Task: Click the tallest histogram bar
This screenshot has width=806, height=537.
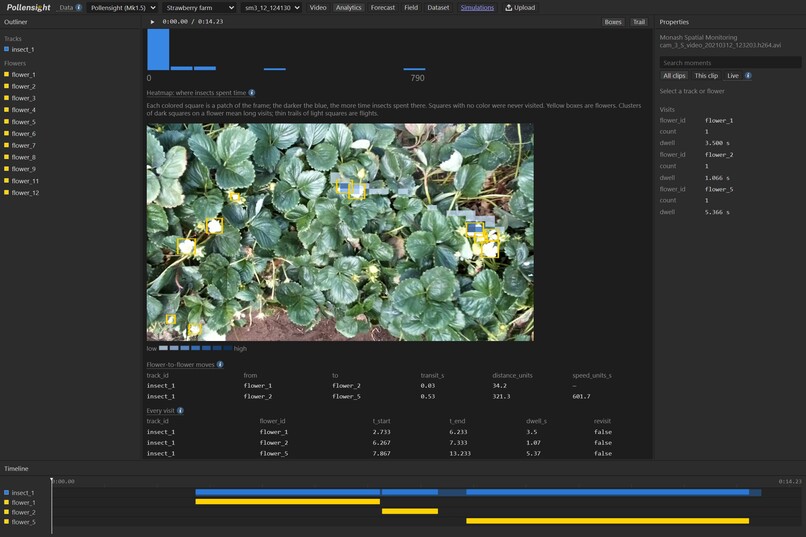Action: (x=158, y=49)
